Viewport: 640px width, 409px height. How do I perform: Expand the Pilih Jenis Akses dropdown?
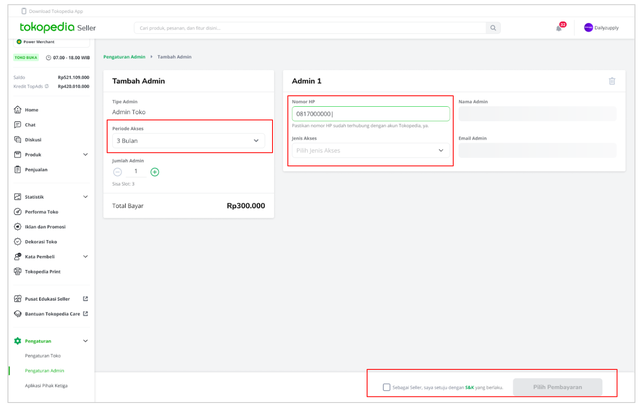click(370, 151)
